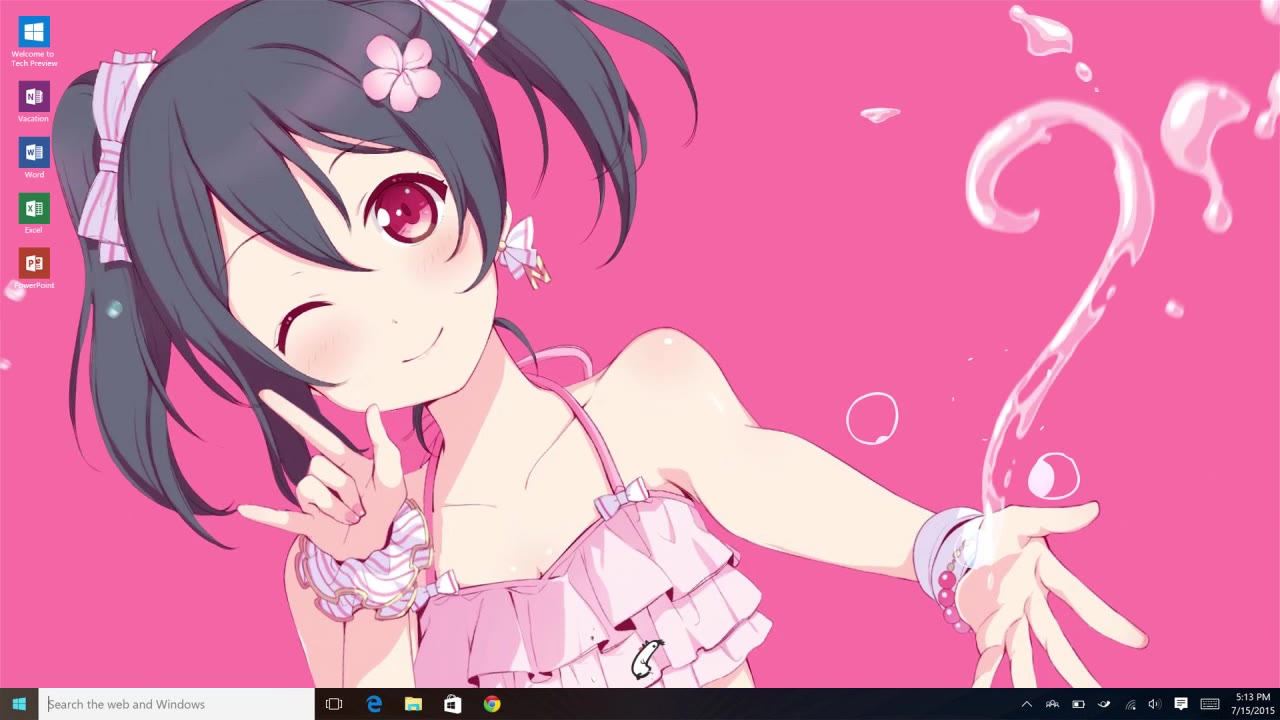
Task: Open the Windows Start menu
Action: coord(19,704)
